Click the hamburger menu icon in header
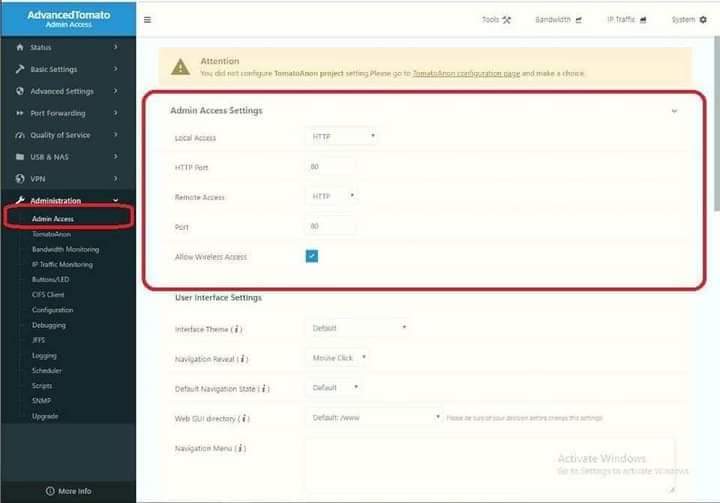This screenshot has height=503, width=720. pyautogui.click(x=148, y=19)
